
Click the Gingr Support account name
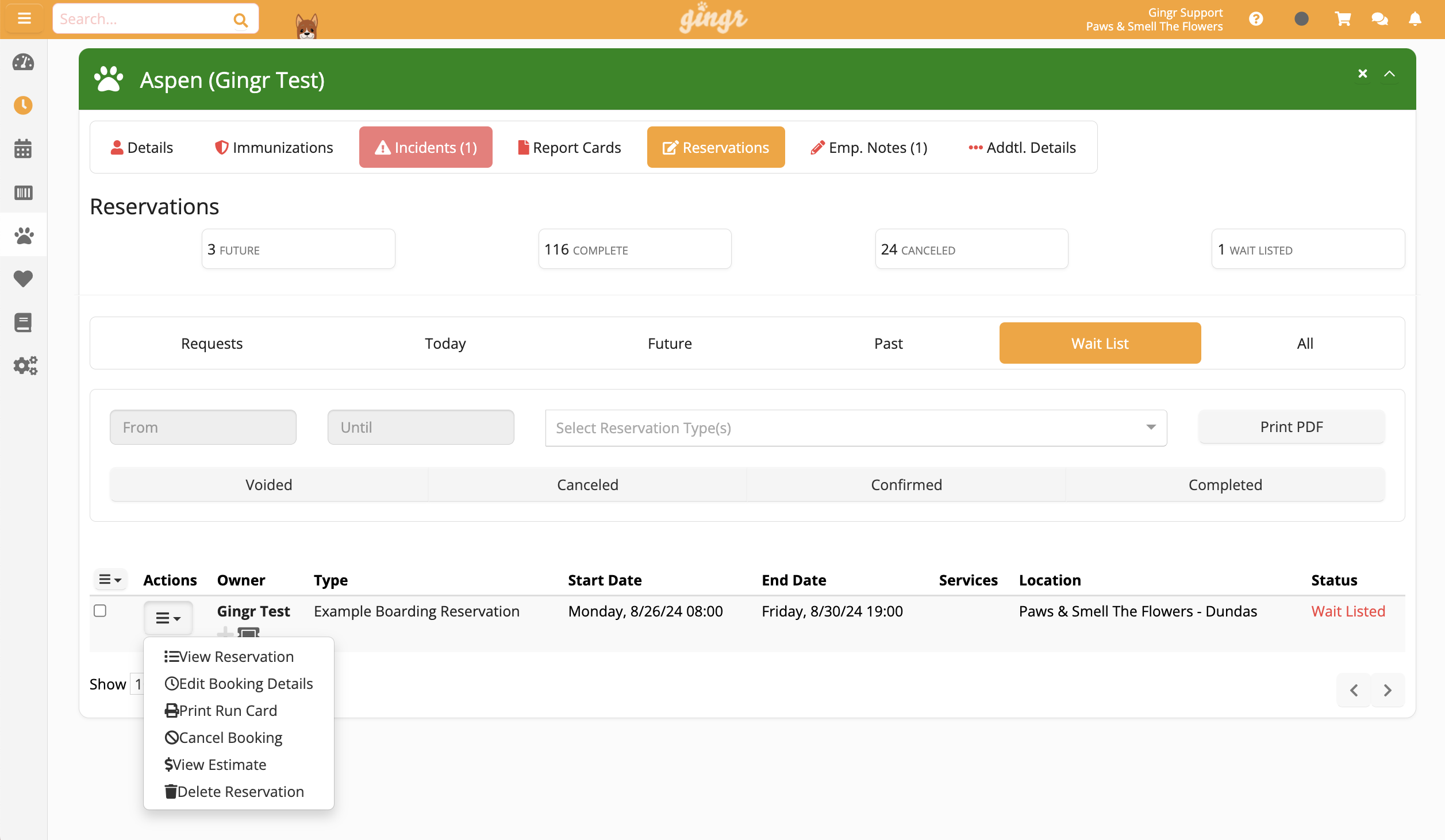point(1185,13)
